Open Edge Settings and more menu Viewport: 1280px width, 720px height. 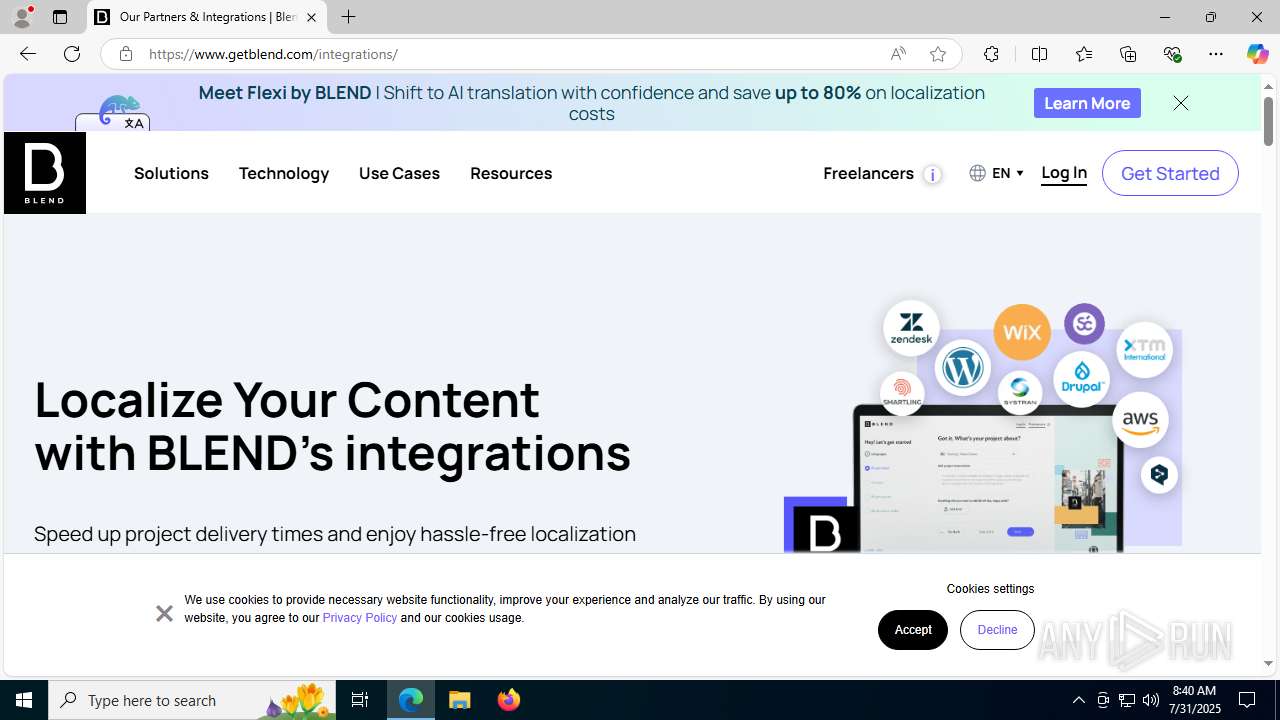pos(1216,54)
